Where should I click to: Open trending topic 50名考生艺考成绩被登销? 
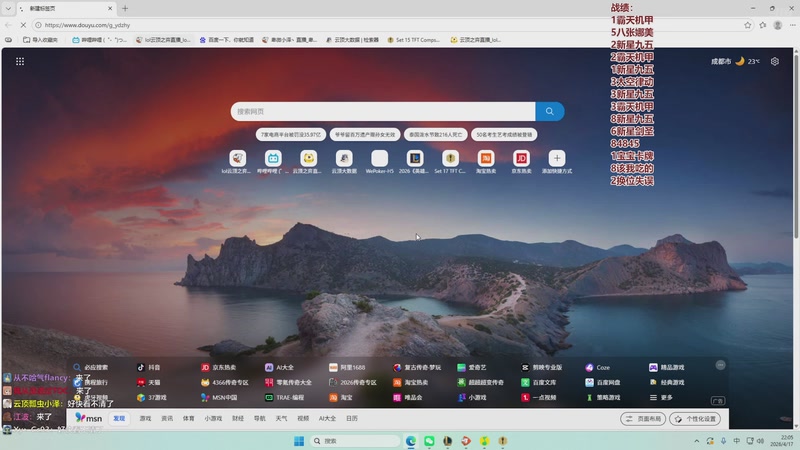[504, 135]
